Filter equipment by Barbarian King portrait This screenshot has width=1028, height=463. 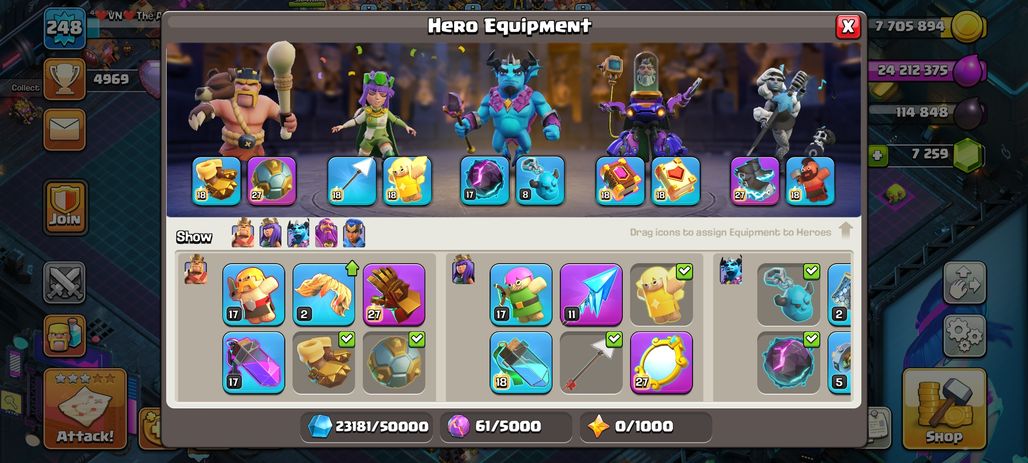(243, 233)
